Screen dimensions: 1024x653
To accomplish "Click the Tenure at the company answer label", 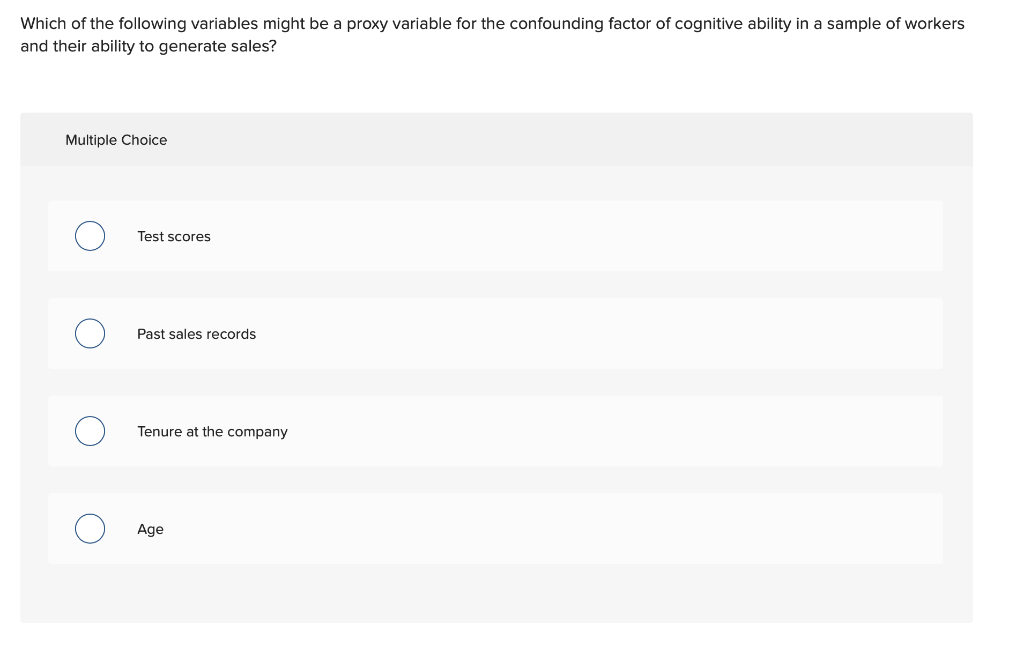I will coord(212,431).
